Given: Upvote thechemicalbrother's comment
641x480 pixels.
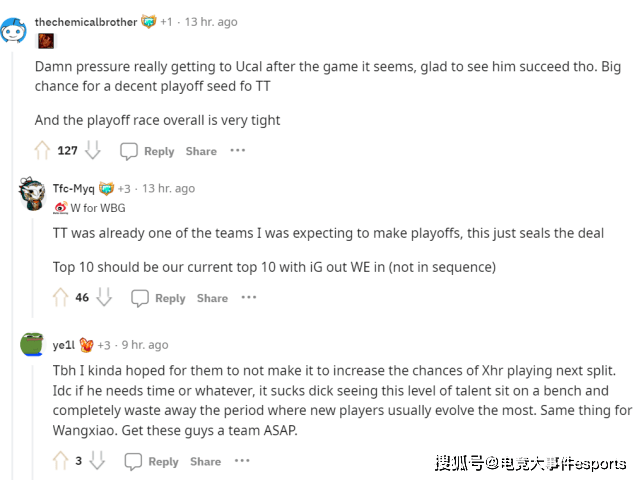Looking at the screenshot, I should (x=42, y=151).
